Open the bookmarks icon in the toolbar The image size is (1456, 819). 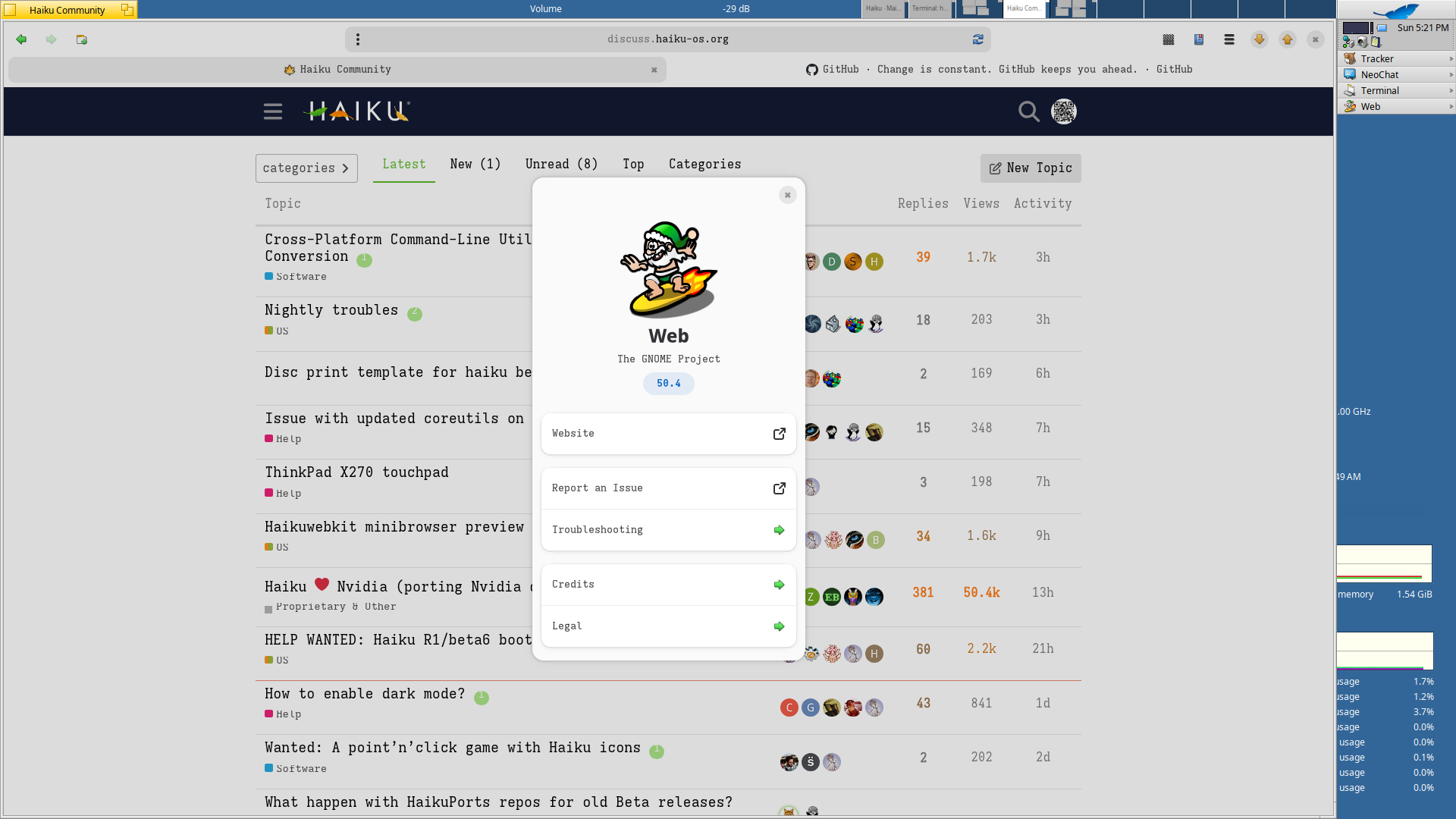point(1199,39)
